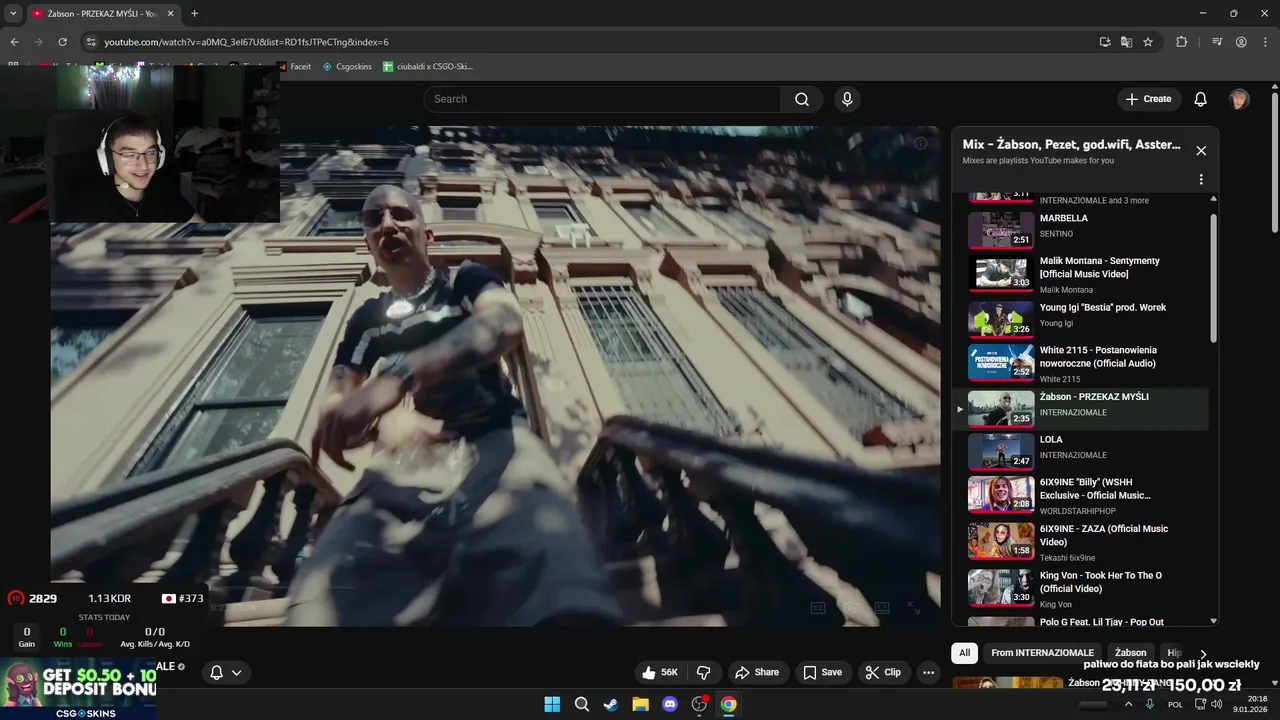Screen dimensions: 1280x720
Task: Show hidden system tray icons chevron
Action: tap(1128, 704)
